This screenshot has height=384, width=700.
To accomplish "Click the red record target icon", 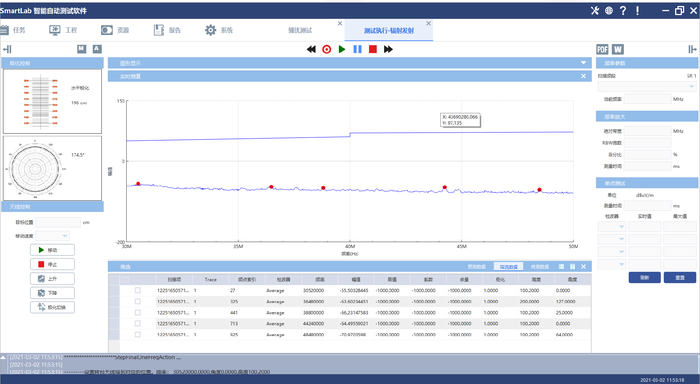I will tap(327, 49).
